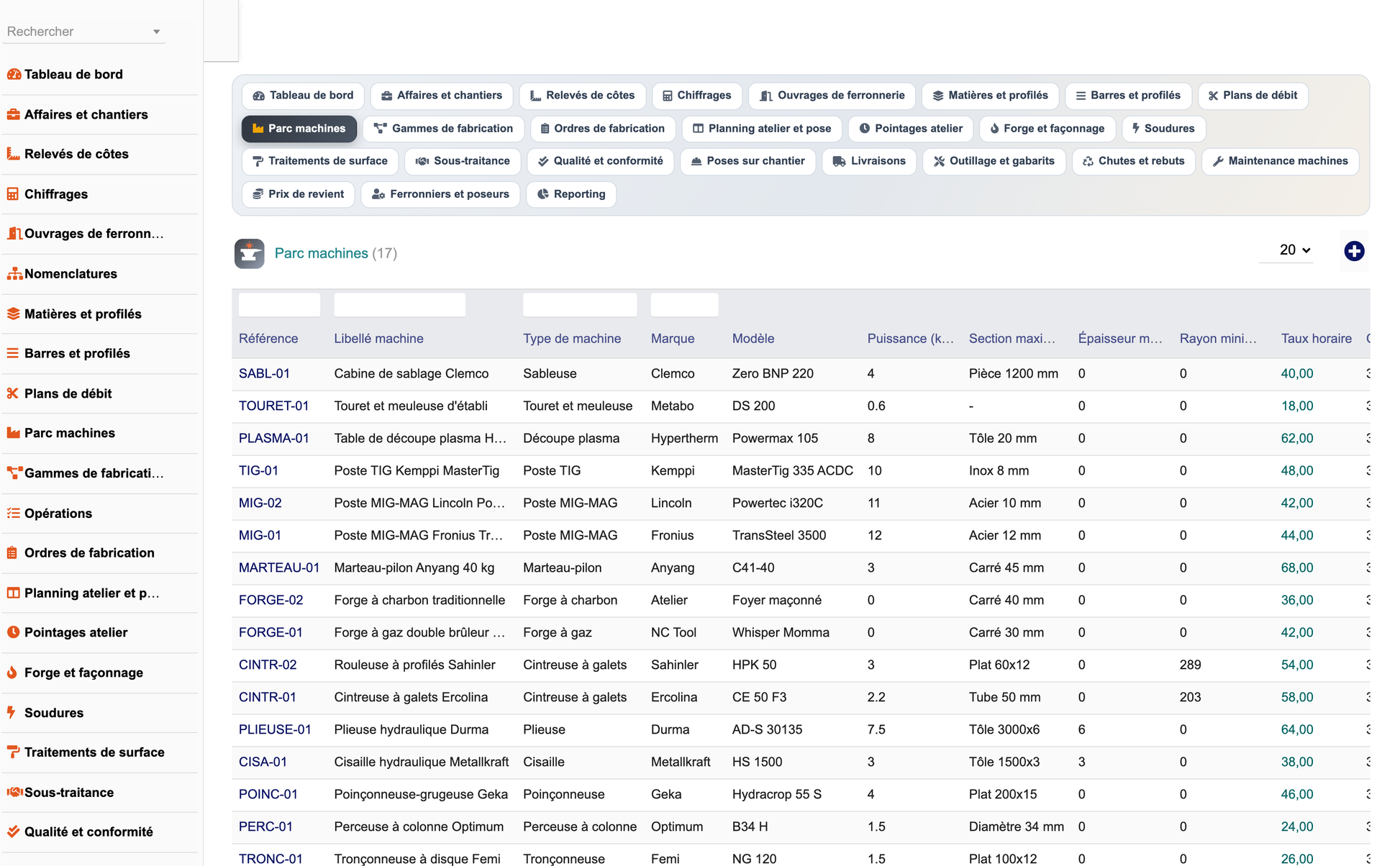This screenshot has width=1400, height=866.
Task: Open the PLASMA-01 reference link
Action: (273, 438)
